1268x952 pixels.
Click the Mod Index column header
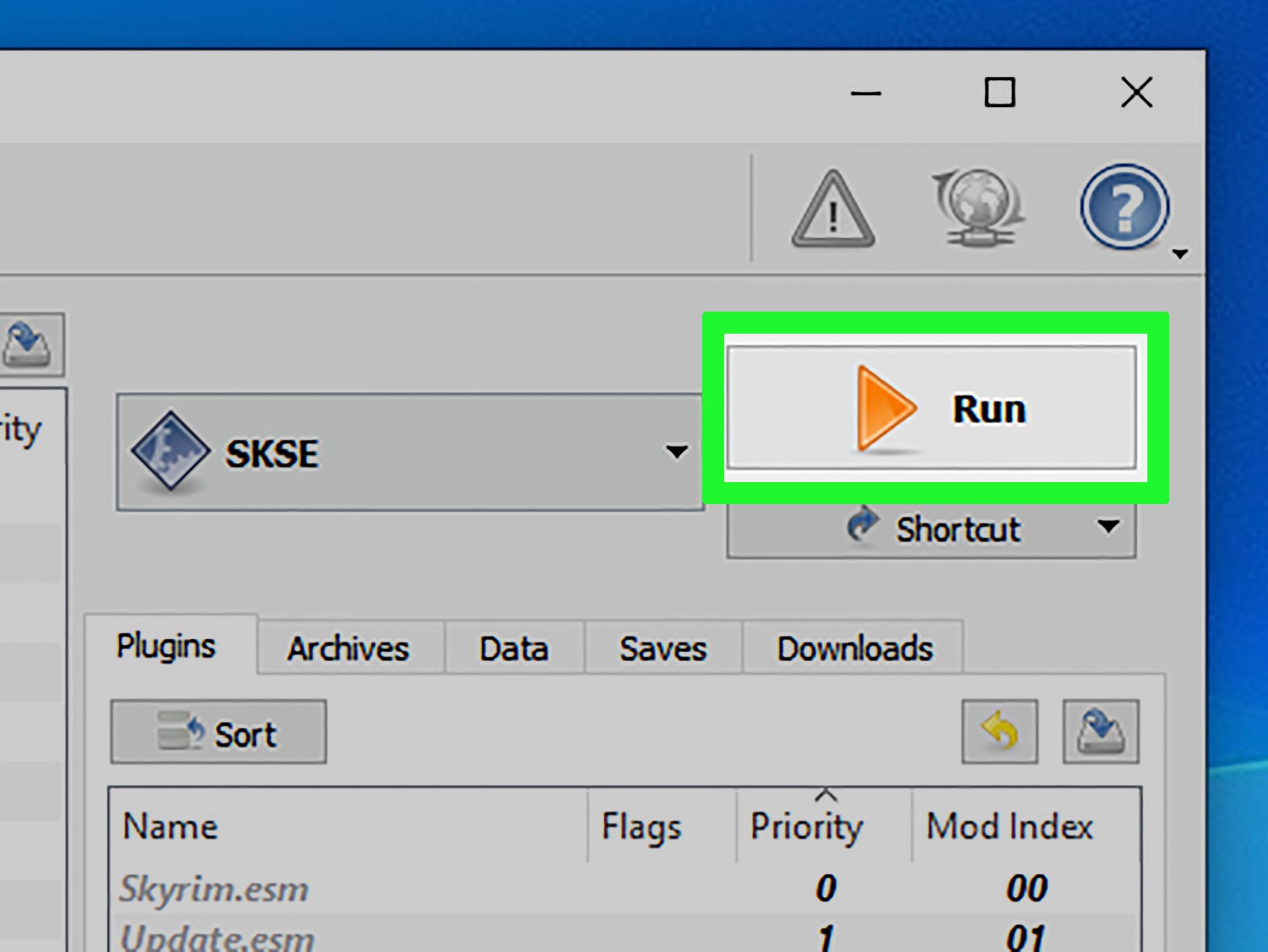click(x=1009, y=826)
